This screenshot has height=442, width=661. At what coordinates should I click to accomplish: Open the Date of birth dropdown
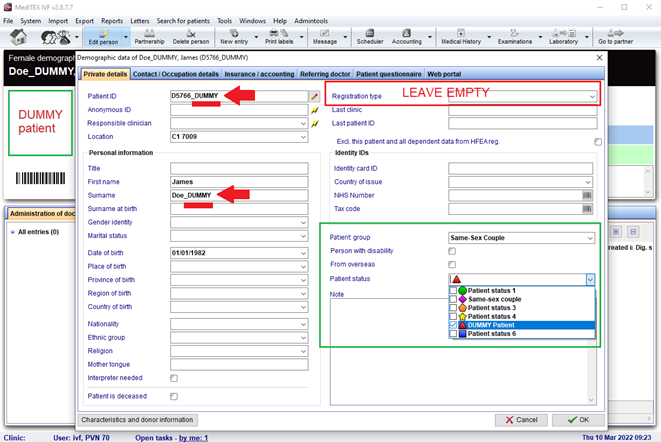pyautogui.click(x=303, y=253)
